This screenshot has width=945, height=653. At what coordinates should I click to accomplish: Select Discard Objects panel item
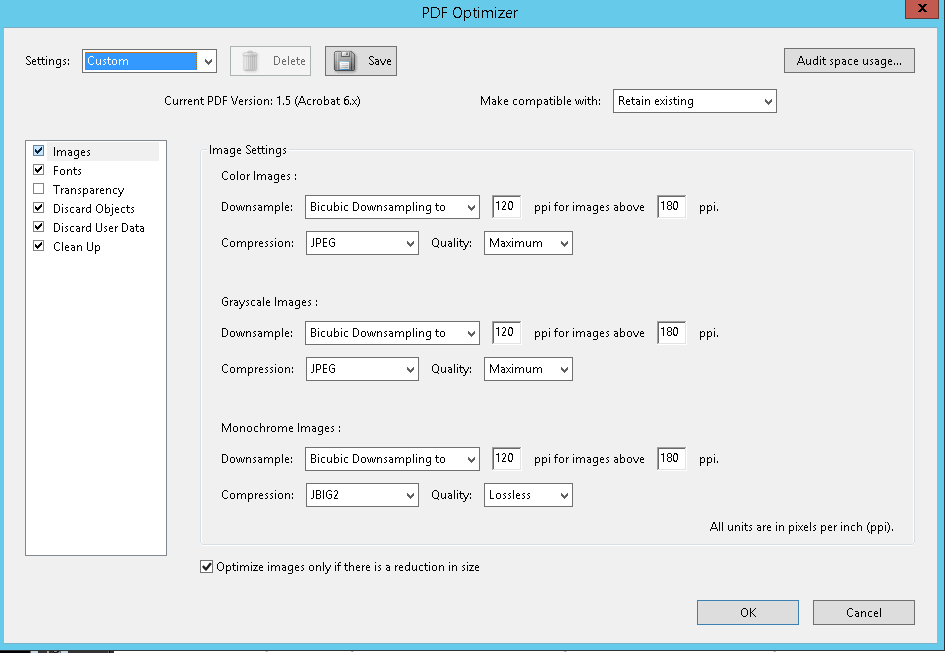pyautogui.click(x=93, y=209)
